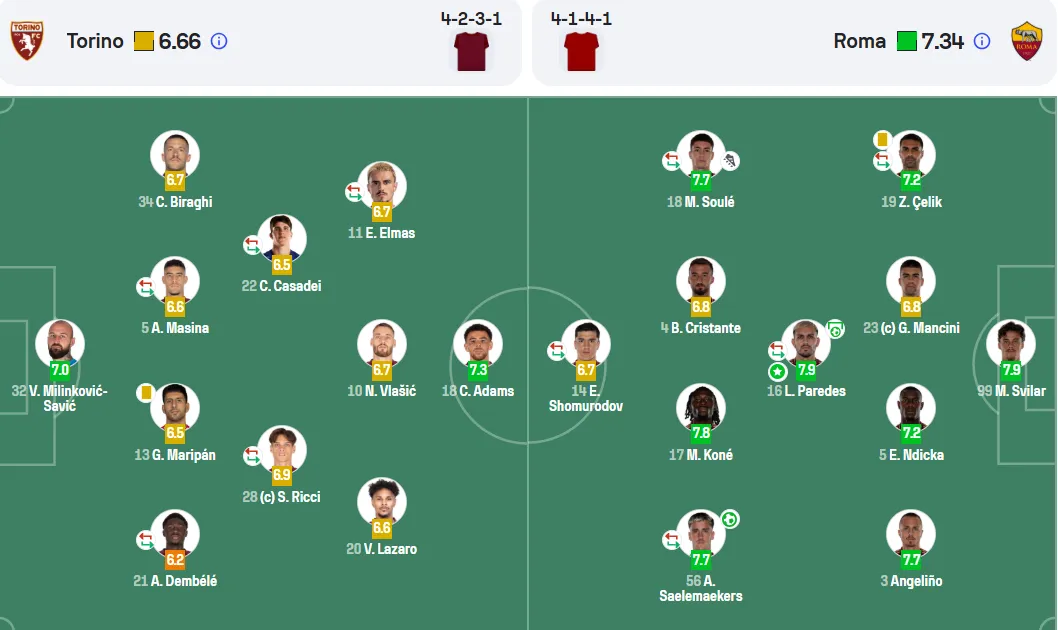Open the Torino club crest

point(27,40)
